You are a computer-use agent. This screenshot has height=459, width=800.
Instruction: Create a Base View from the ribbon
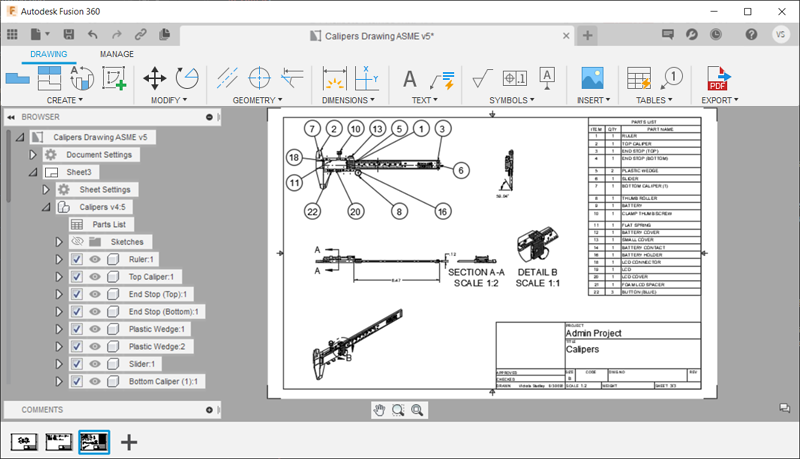[17, 78]
